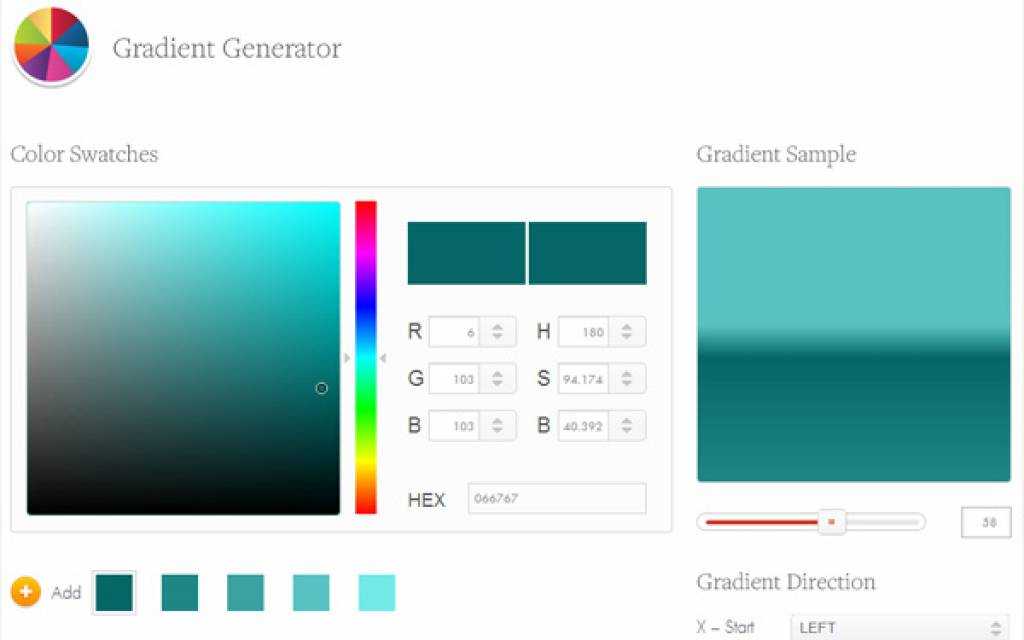Click the saturation-brightness picker circle marker

click(321, 388)
